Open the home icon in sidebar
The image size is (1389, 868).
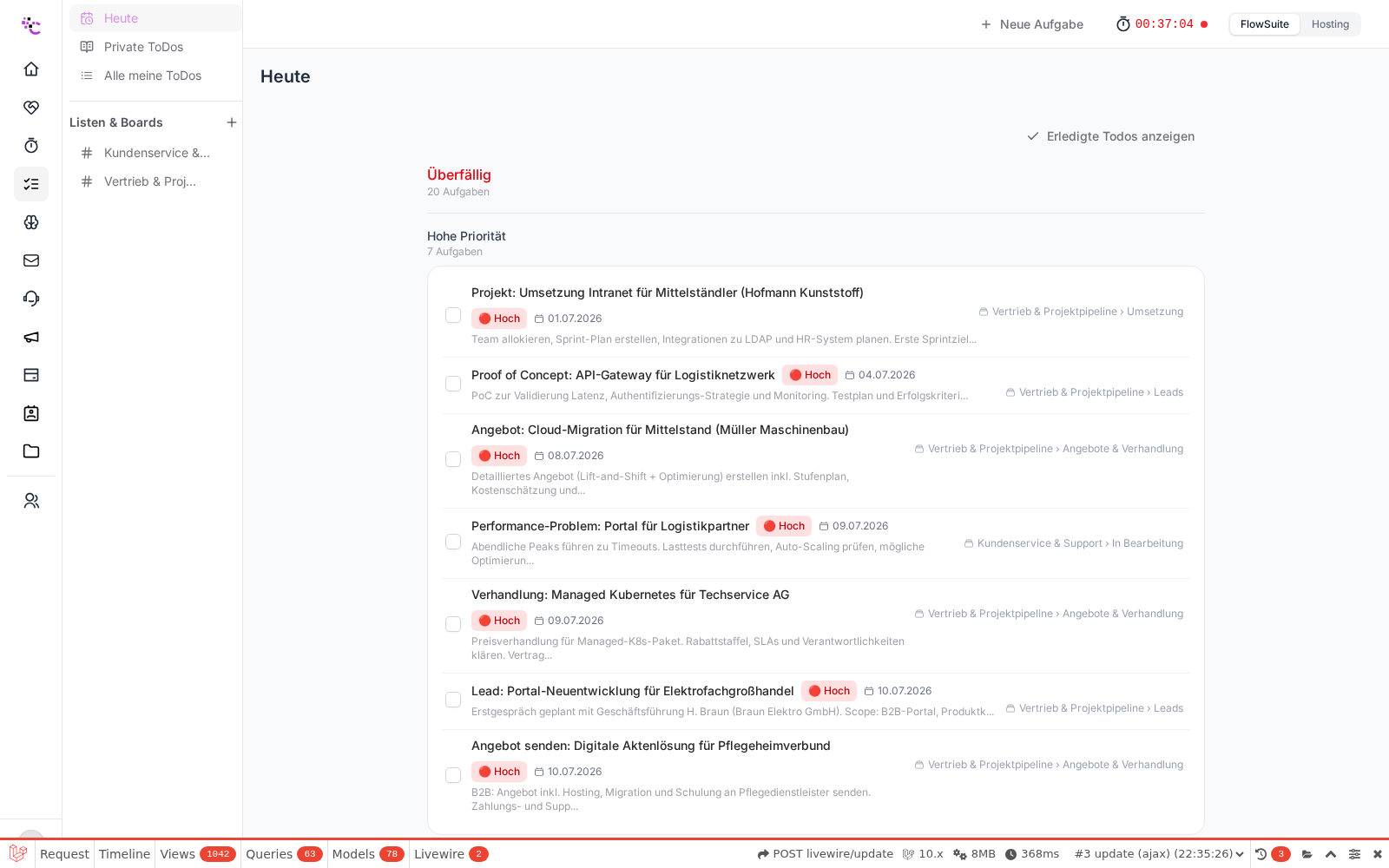[x=31, y=69]
